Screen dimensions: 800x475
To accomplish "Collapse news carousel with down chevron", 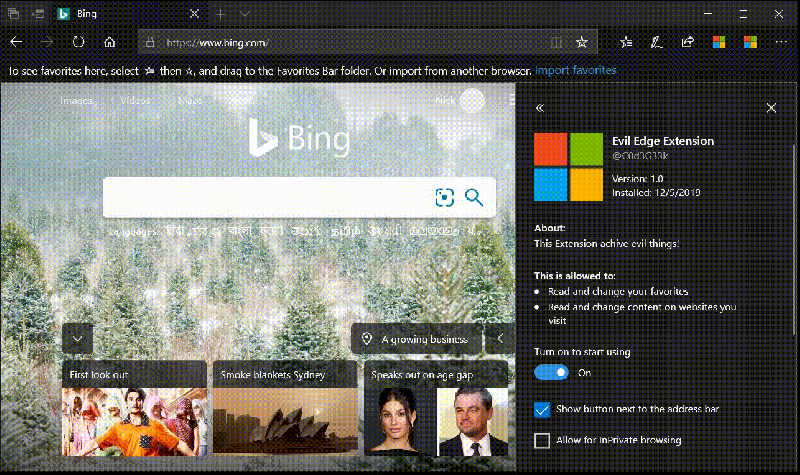I will (78, 339).
